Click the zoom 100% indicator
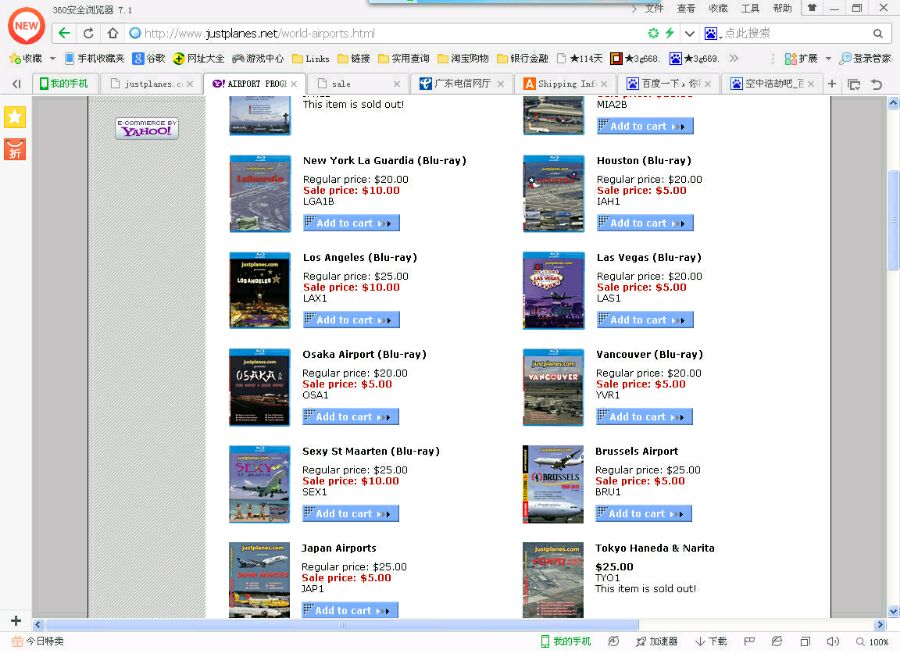The height and width of the screenshot is (652, 900). (x=872, y=641)
